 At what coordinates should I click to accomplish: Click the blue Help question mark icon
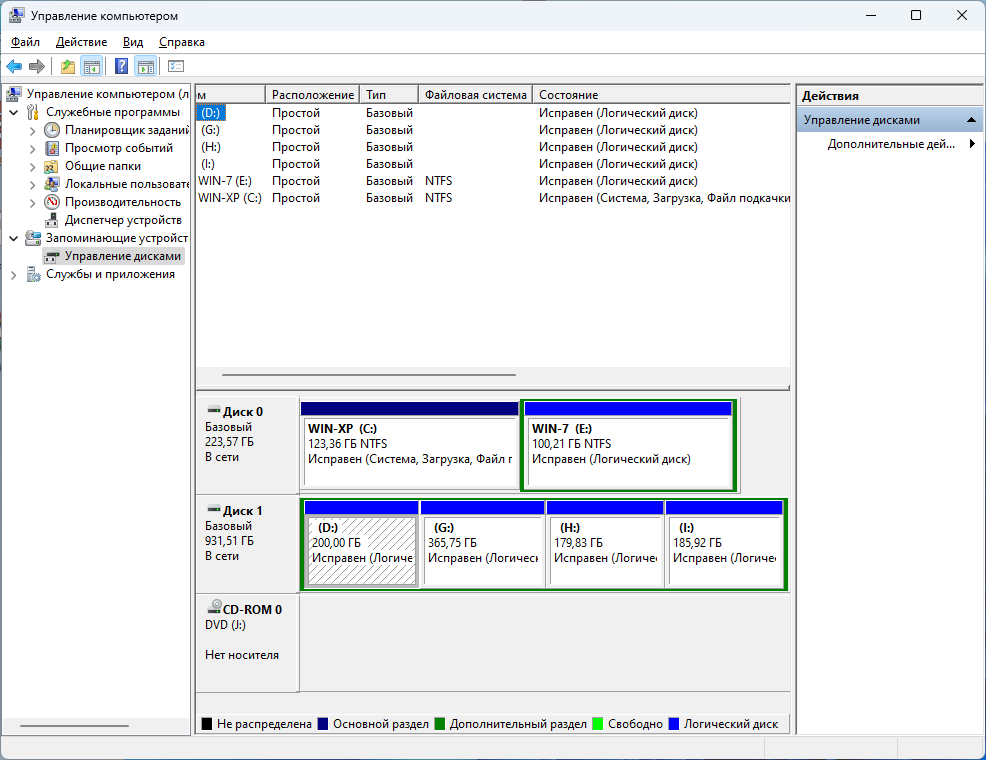tap(121, 66)
